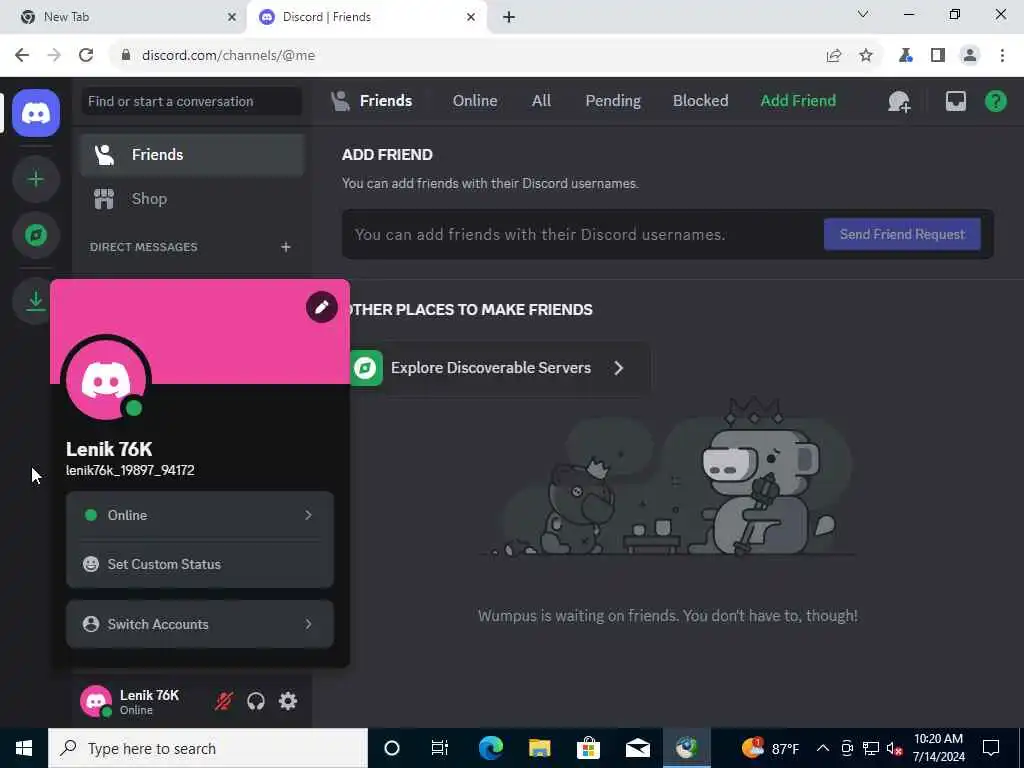Open Microsoft Edge from taskbar

pyautogui.click(x=490, y=748)
